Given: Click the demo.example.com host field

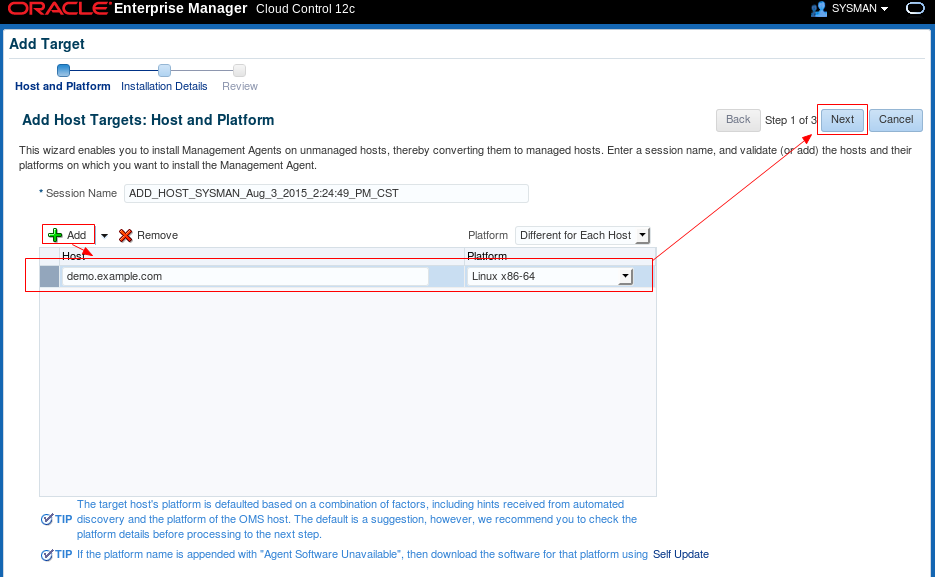Looking at the screenshot, I should (245, 276).
